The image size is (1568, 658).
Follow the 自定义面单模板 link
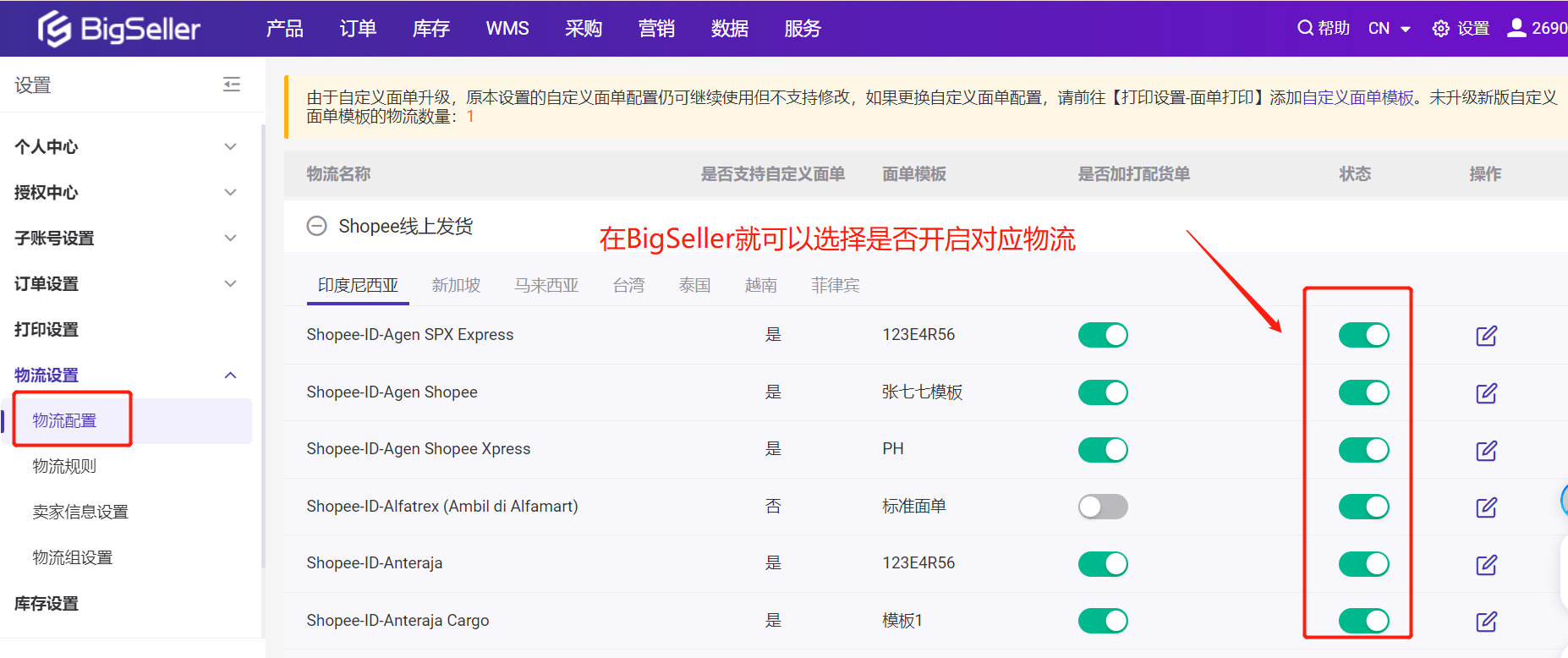[x=1357, y=98]
